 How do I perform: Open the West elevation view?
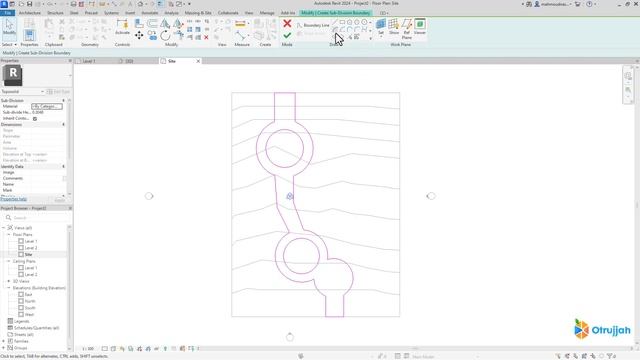click(29, 315)
